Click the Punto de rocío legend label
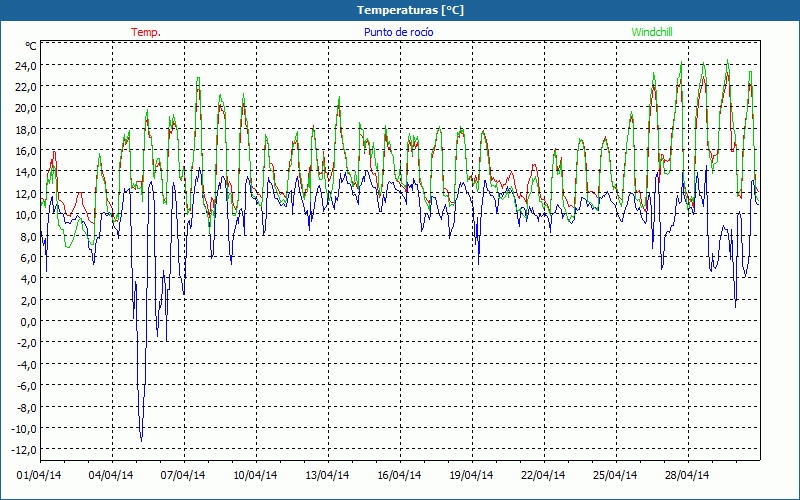 [x=398, y=32]
